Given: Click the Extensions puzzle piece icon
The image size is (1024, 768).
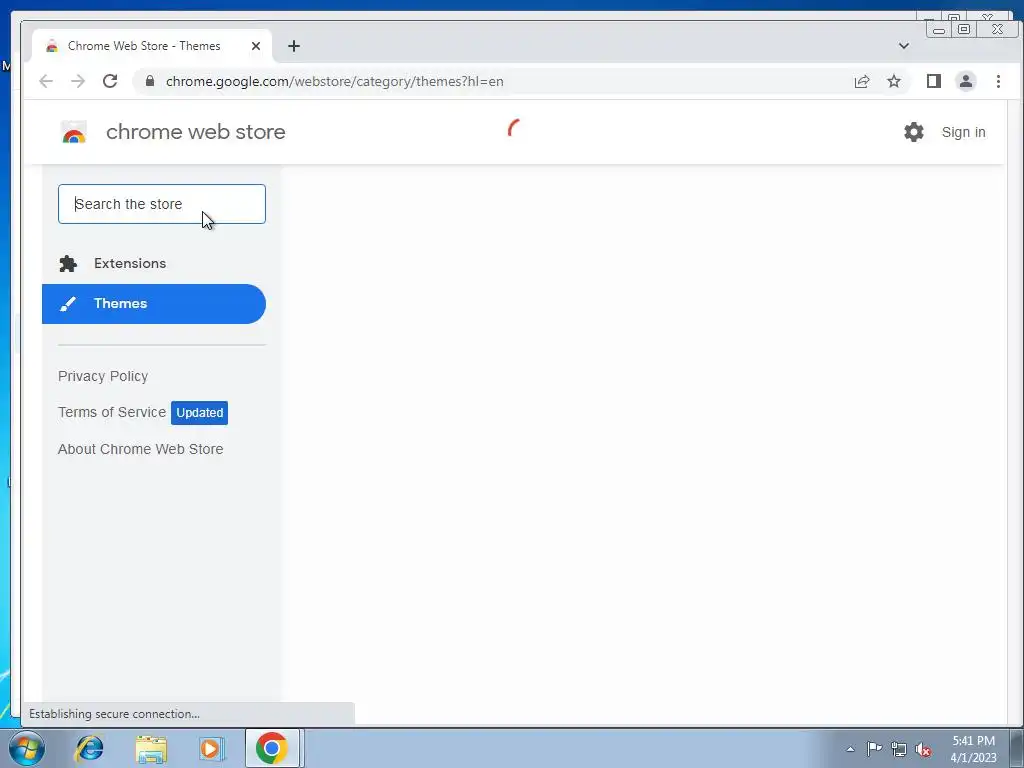Looking at the screenshot, I should [x=68, y=263].
